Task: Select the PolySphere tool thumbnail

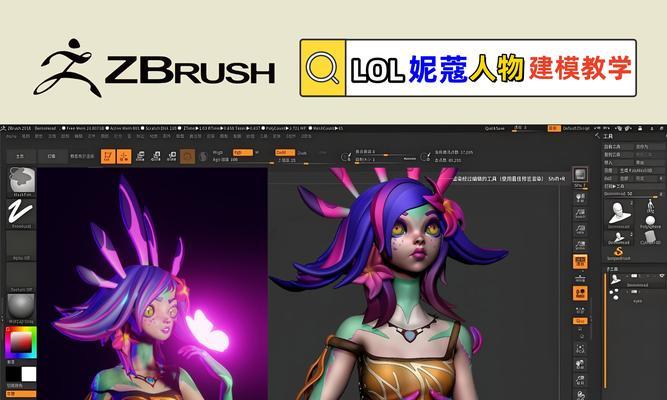Action: coord(648,216)
